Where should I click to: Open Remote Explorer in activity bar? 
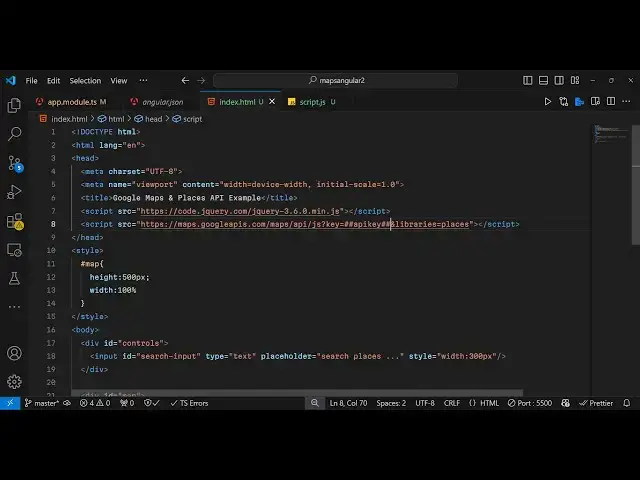point(14,250)
